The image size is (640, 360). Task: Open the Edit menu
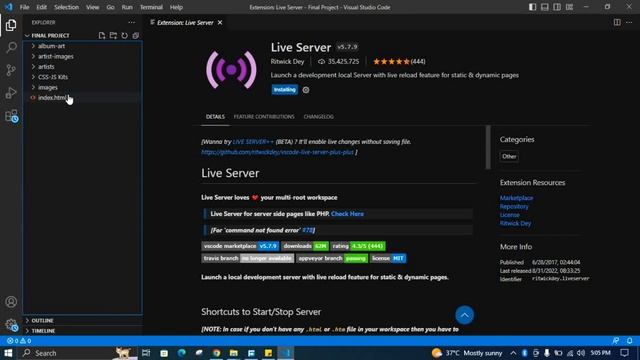(x=41, y=7)
